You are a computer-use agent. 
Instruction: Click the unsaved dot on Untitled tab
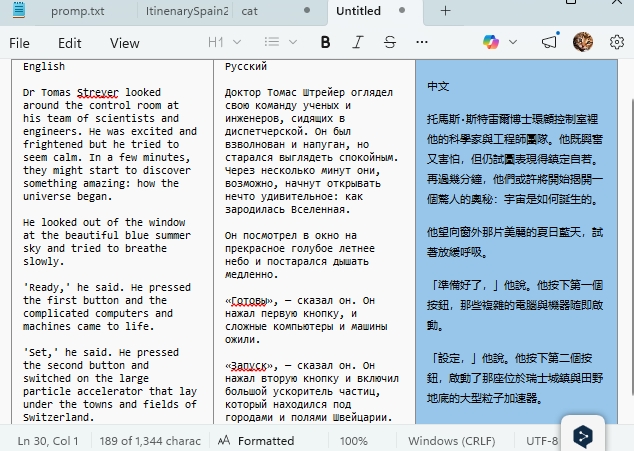pyautogui.click(x=402, y=10)
